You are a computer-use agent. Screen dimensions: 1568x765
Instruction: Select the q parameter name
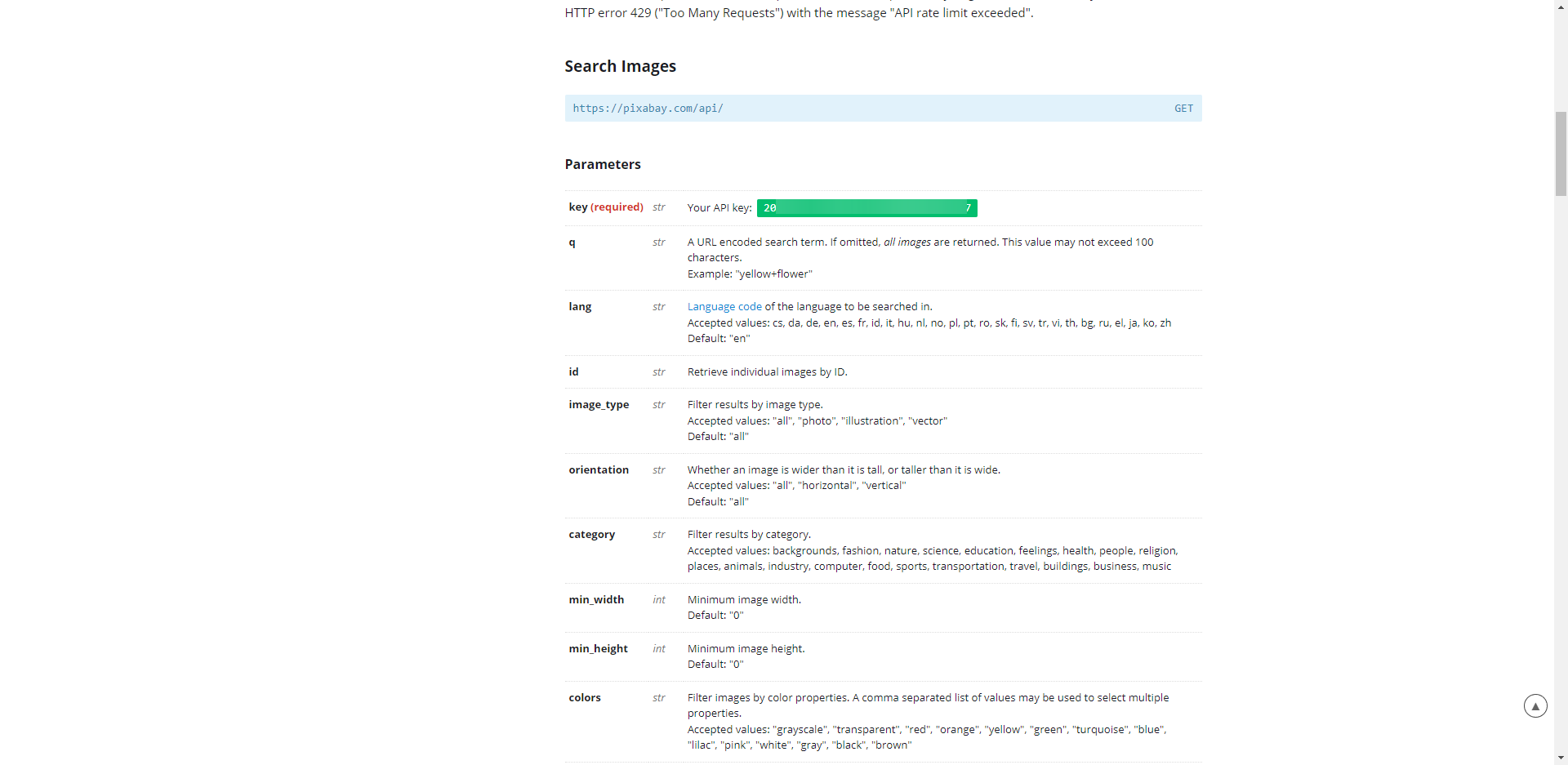point(572,242)
